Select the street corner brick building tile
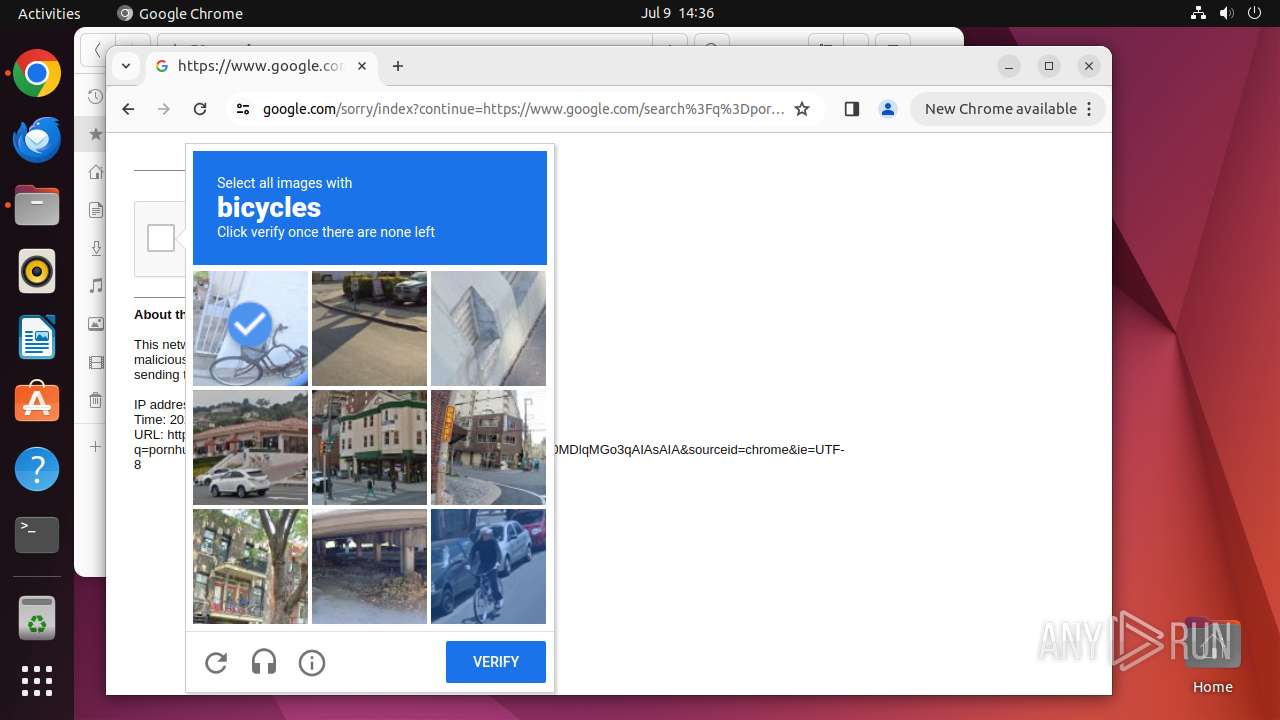The height and width of the screenshot is (720, 1280). click(488, 447)
